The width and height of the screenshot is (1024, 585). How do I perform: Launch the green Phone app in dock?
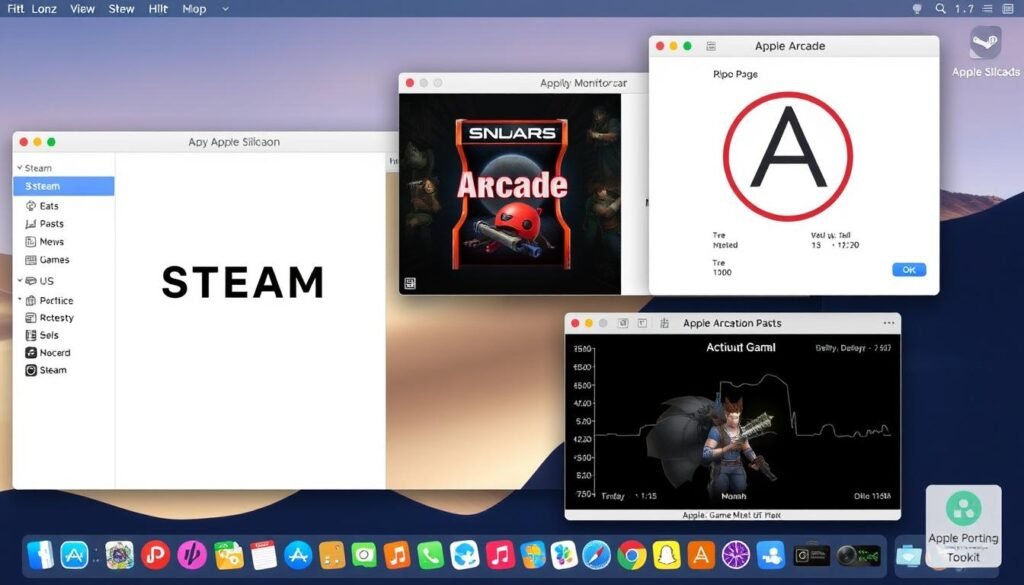(x=430, y=556)
